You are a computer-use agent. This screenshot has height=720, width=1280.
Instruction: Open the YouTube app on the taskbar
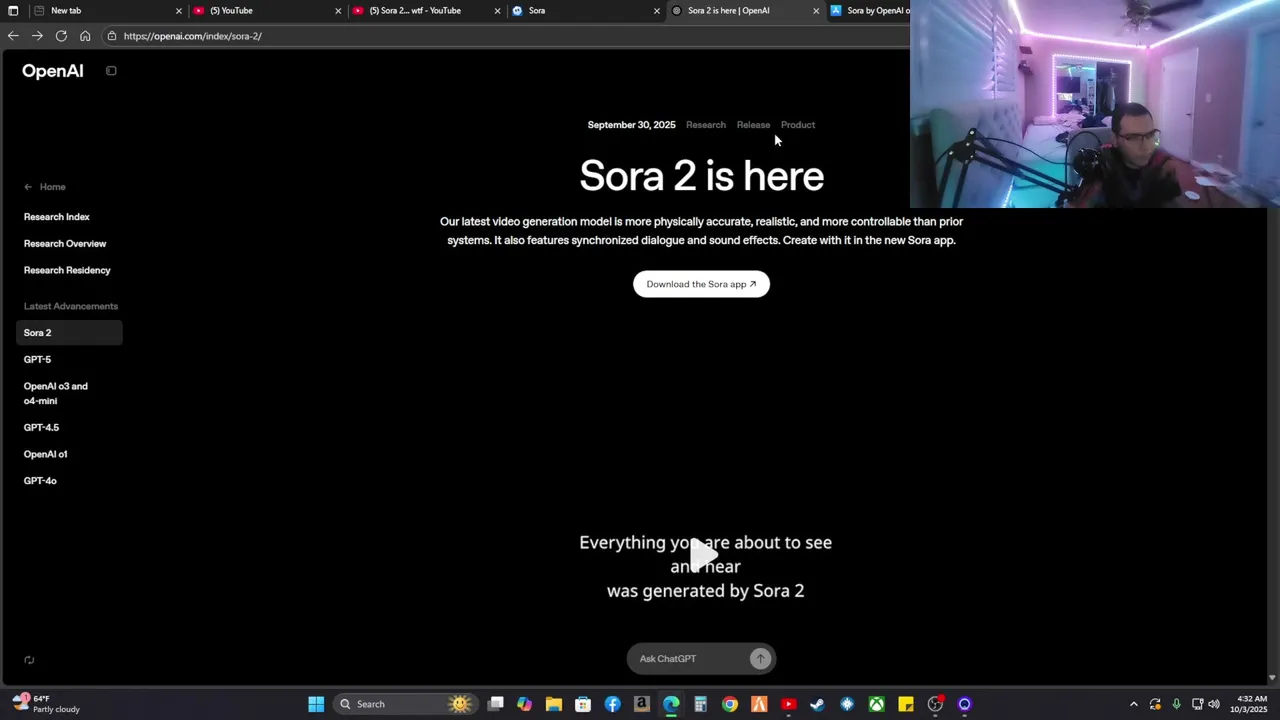pos(788,704)
